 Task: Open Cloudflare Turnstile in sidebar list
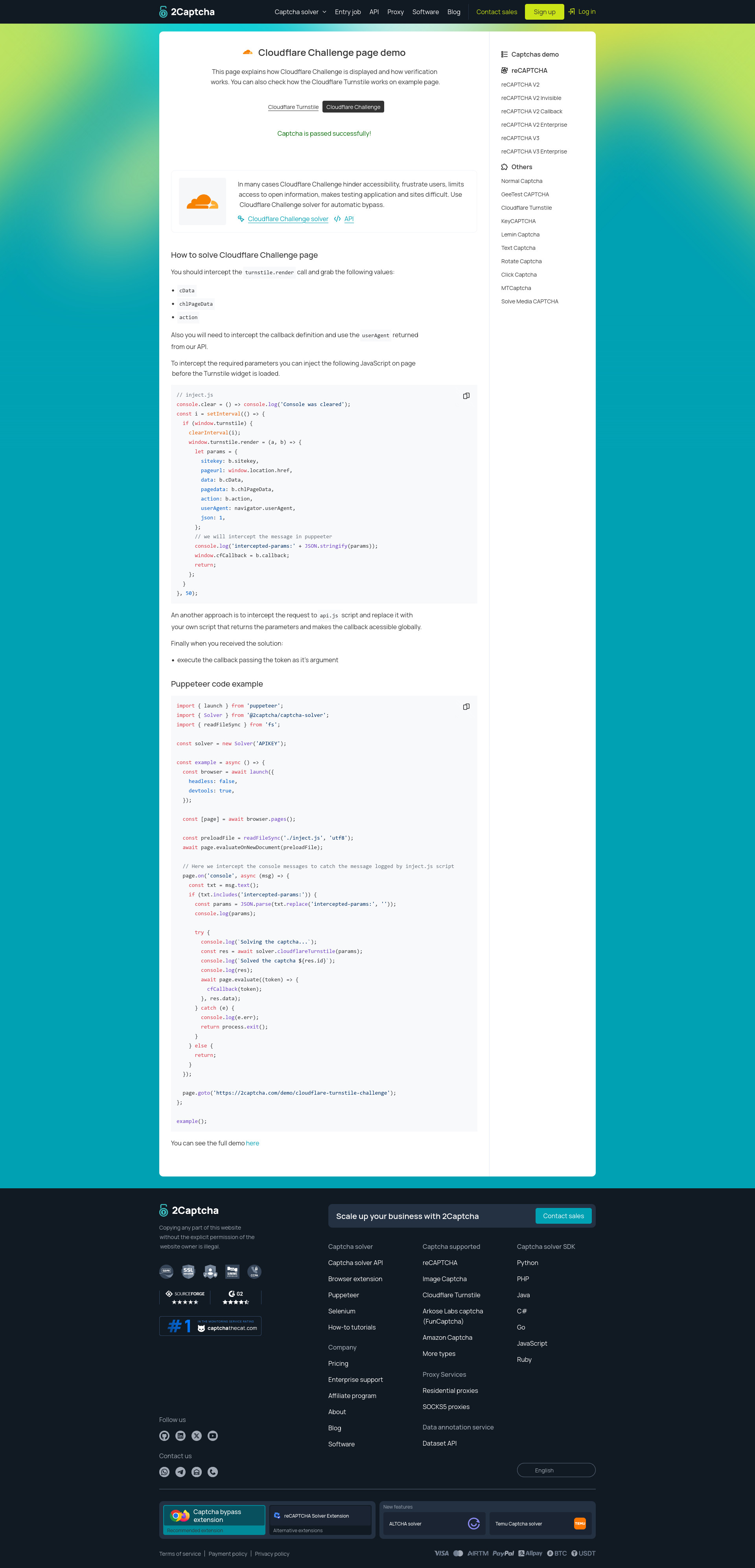(x=527, y=208)
